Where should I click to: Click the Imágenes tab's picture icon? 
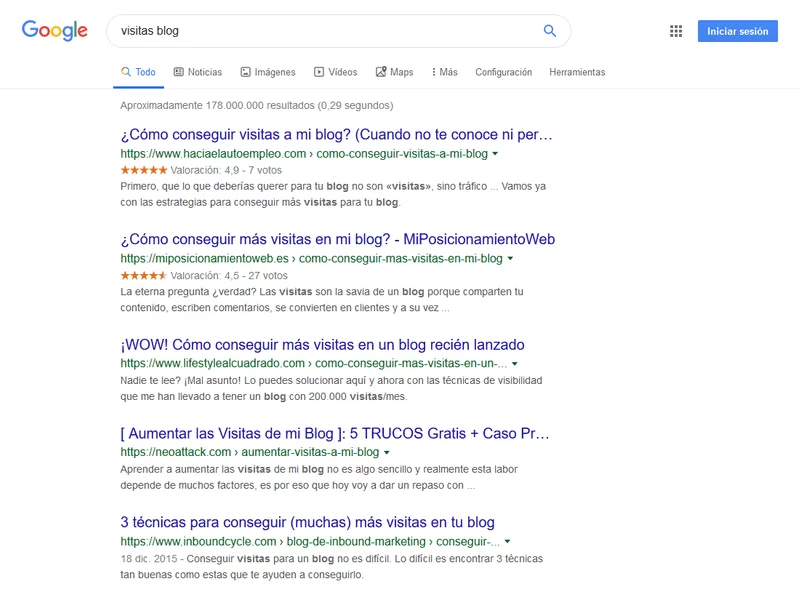click(x=245, y=72)
